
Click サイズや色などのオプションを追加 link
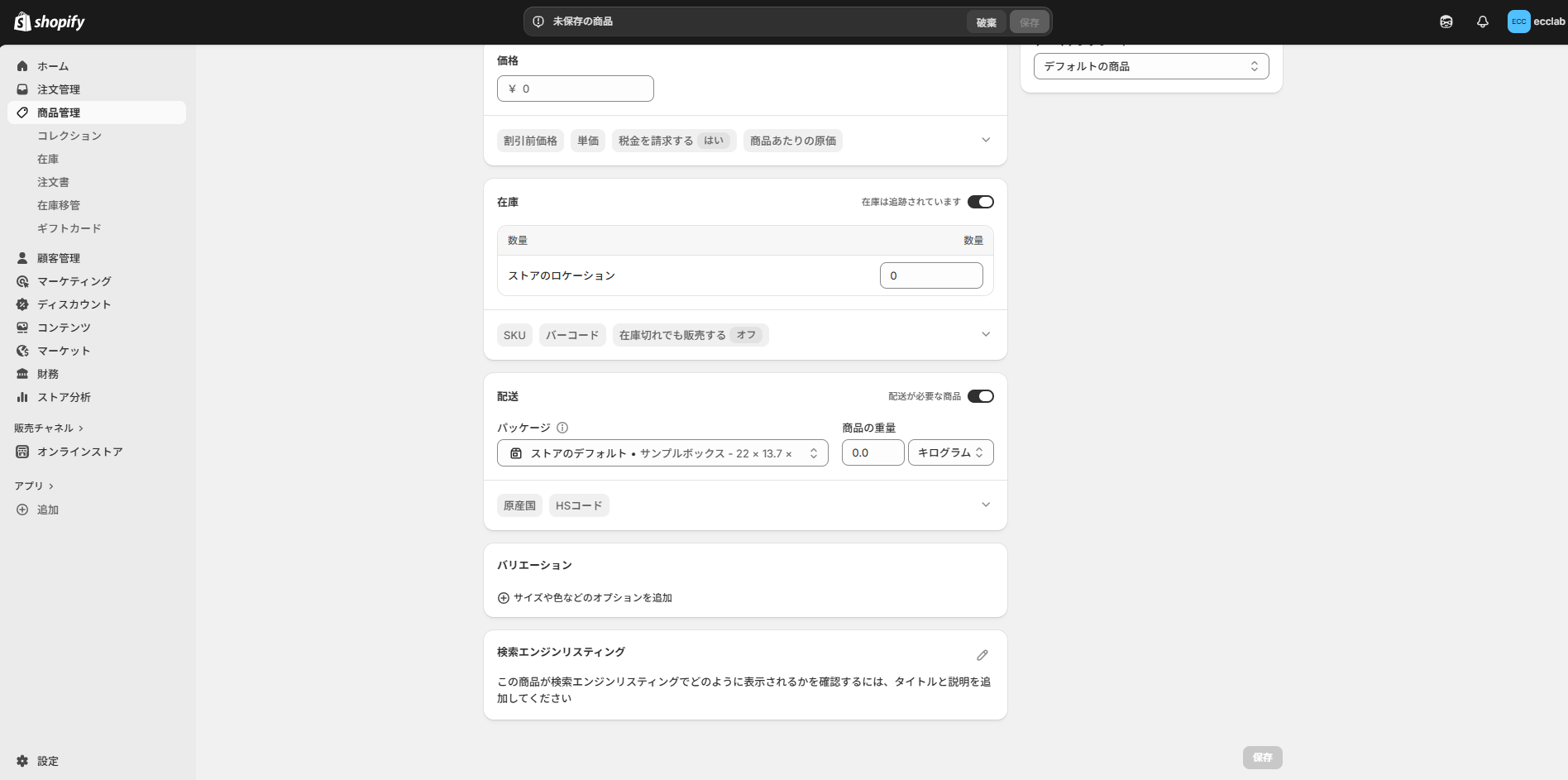(592, 597)
